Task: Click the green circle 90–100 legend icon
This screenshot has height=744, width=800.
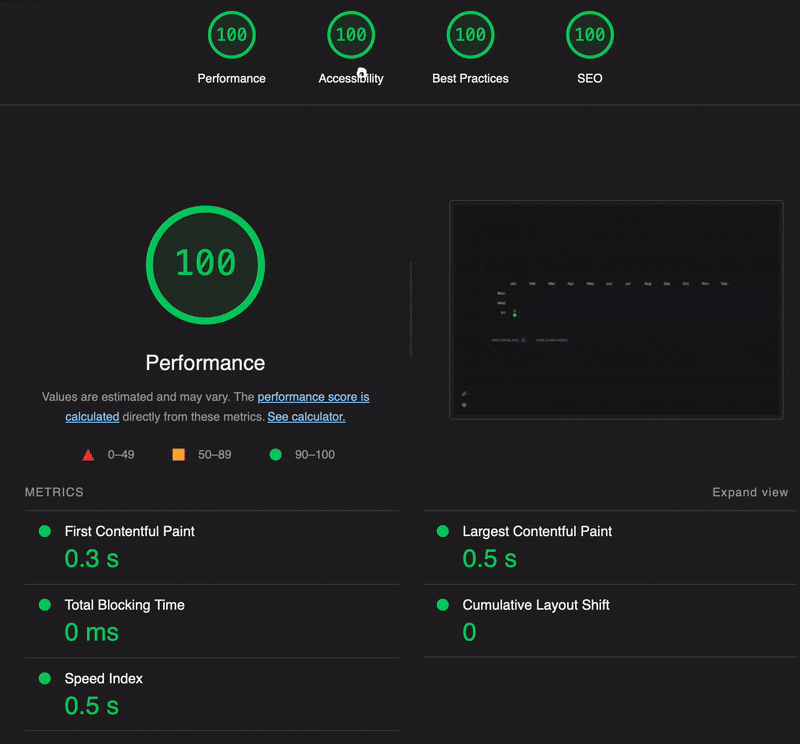Action: [x=275, y=455]
